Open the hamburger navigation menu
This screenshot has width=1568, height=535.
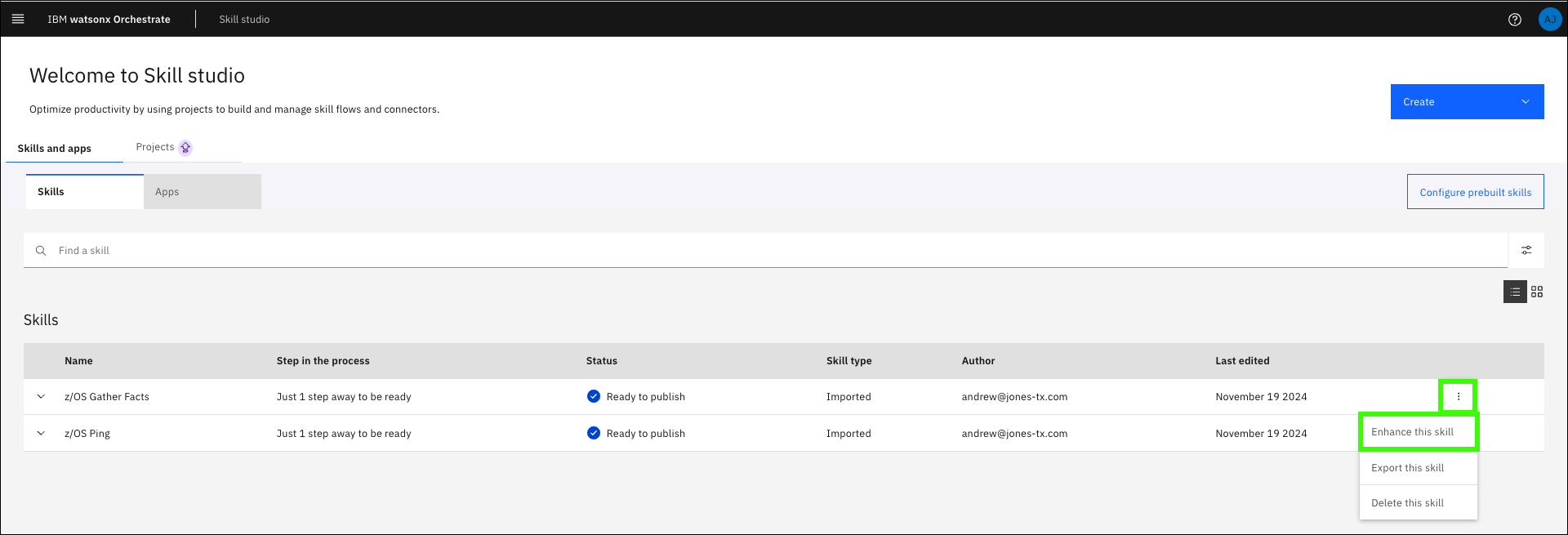point(18,19)
